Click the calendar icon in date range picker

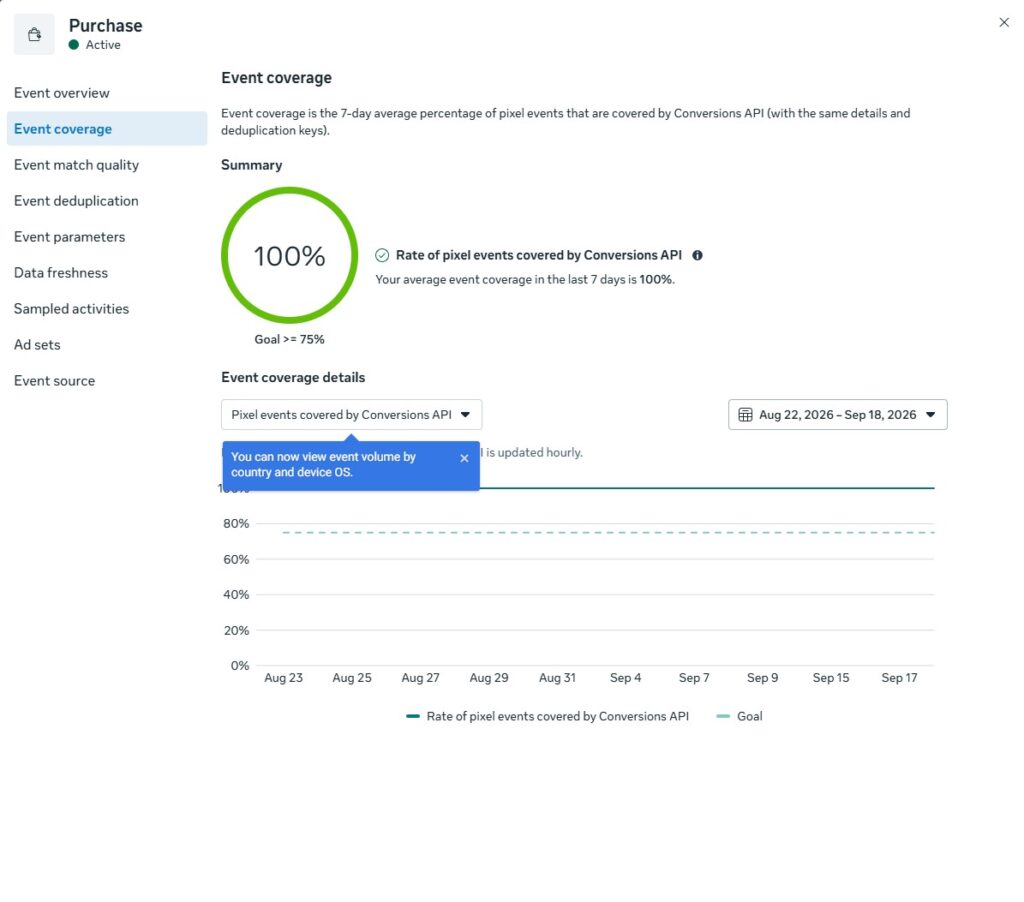(745, 415)
